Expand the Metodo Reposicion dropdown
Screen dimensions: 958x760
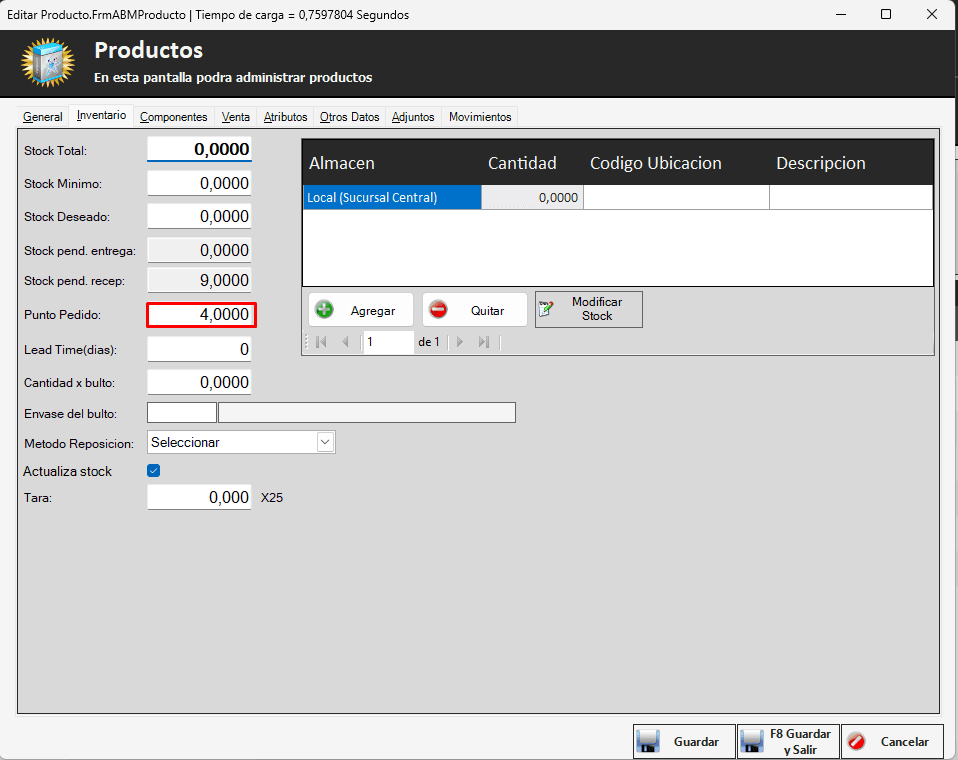pos(325,442)
